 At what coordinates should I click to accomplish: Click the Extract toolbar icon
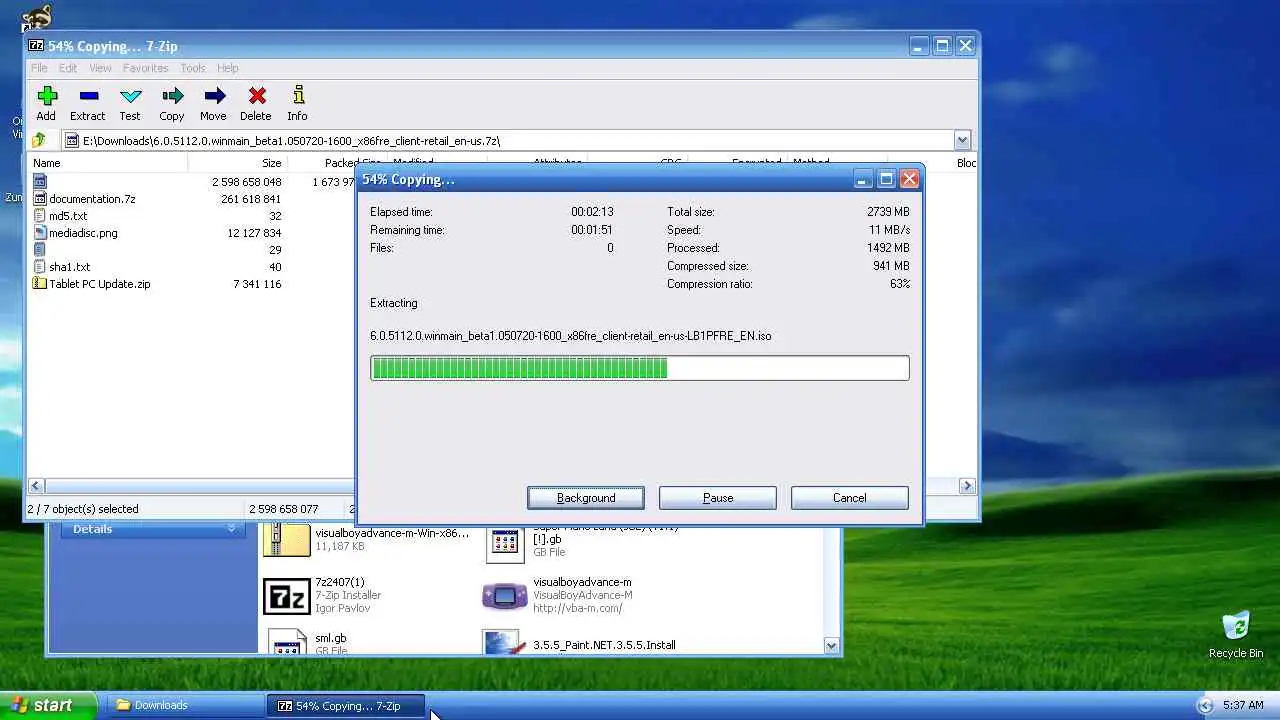coord(88,96)
